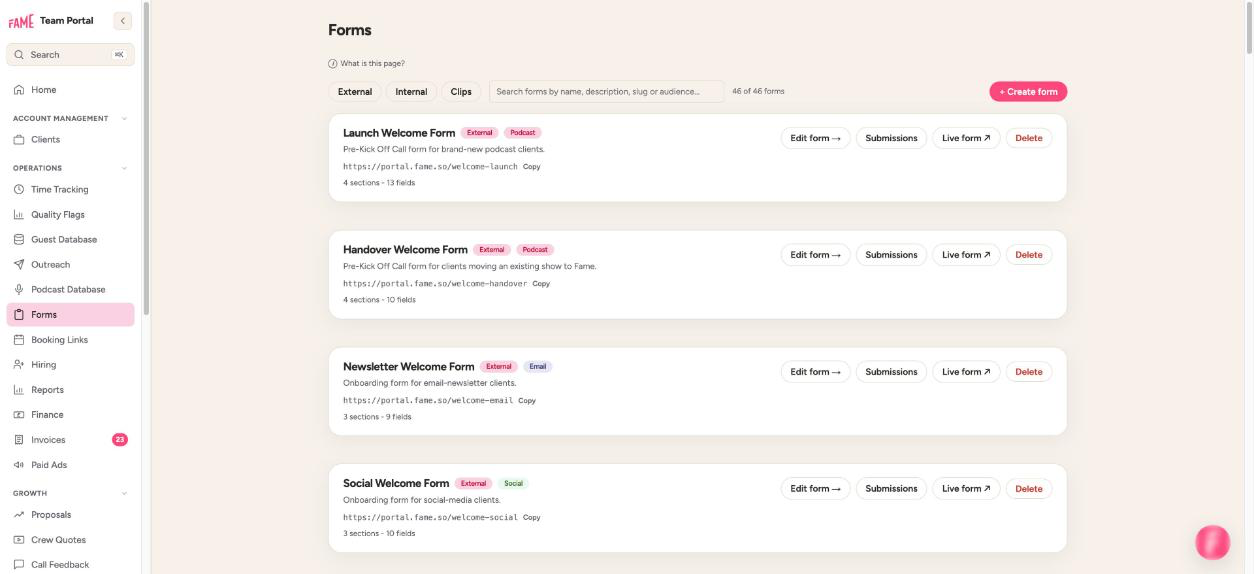Viewport: 1254px width, 574px height.
Task: Collapse the Account Management section
Action: coord(124,119)
